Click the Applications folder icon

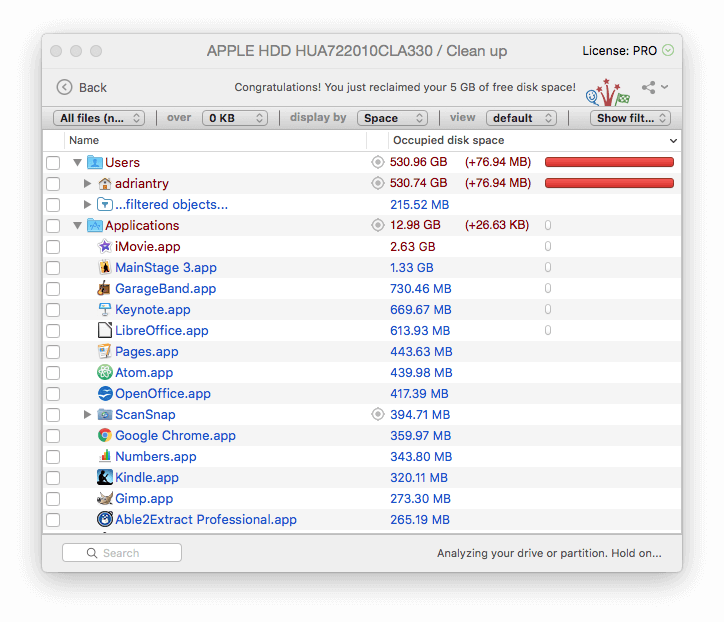(x=95, y=225)
